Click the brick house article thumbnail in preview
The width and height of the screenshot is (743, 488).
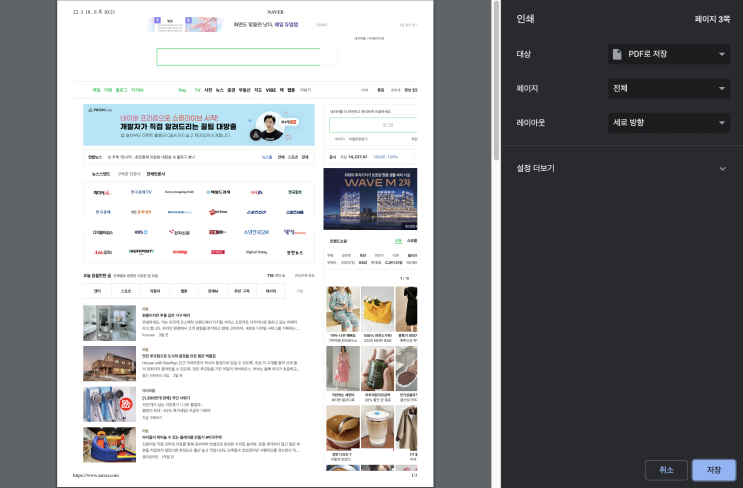tap(109, 363)
